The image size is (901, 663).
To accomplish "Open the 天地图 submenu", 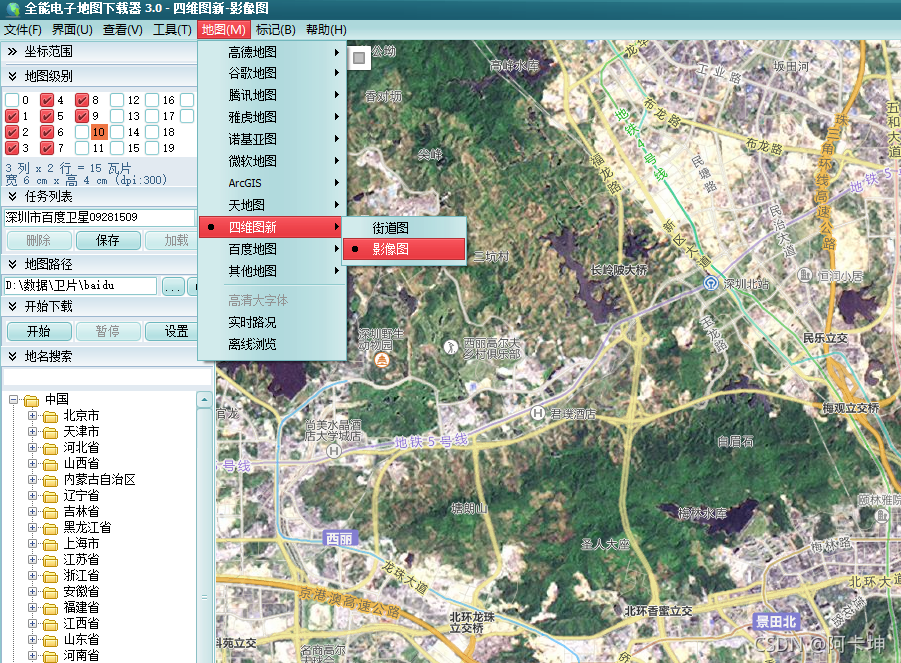I will (x=272, y=205).
